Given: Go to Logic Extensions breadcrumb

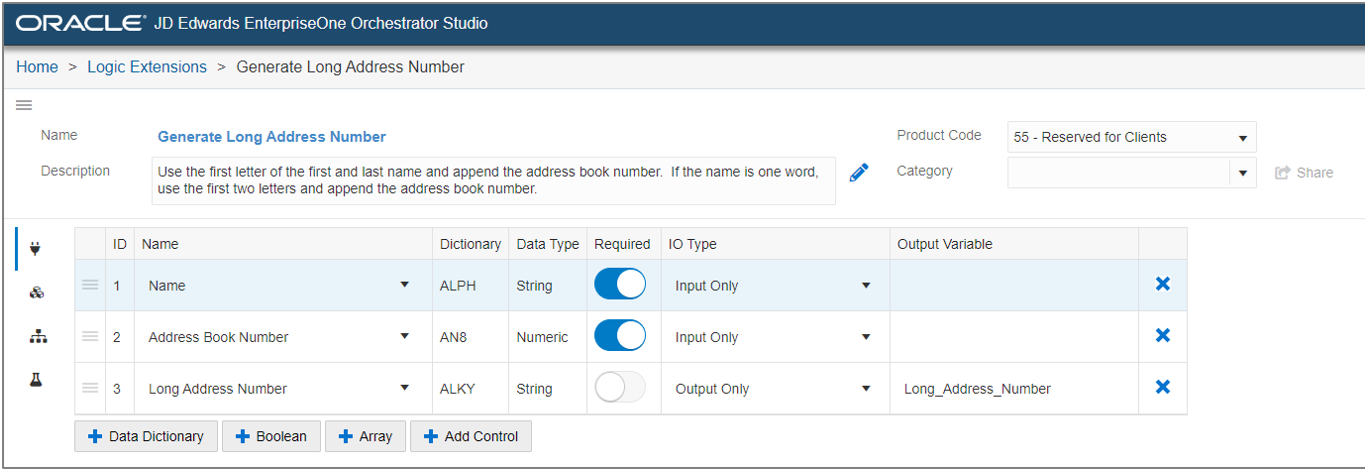Looking at the screenshot, I should 147,67.
